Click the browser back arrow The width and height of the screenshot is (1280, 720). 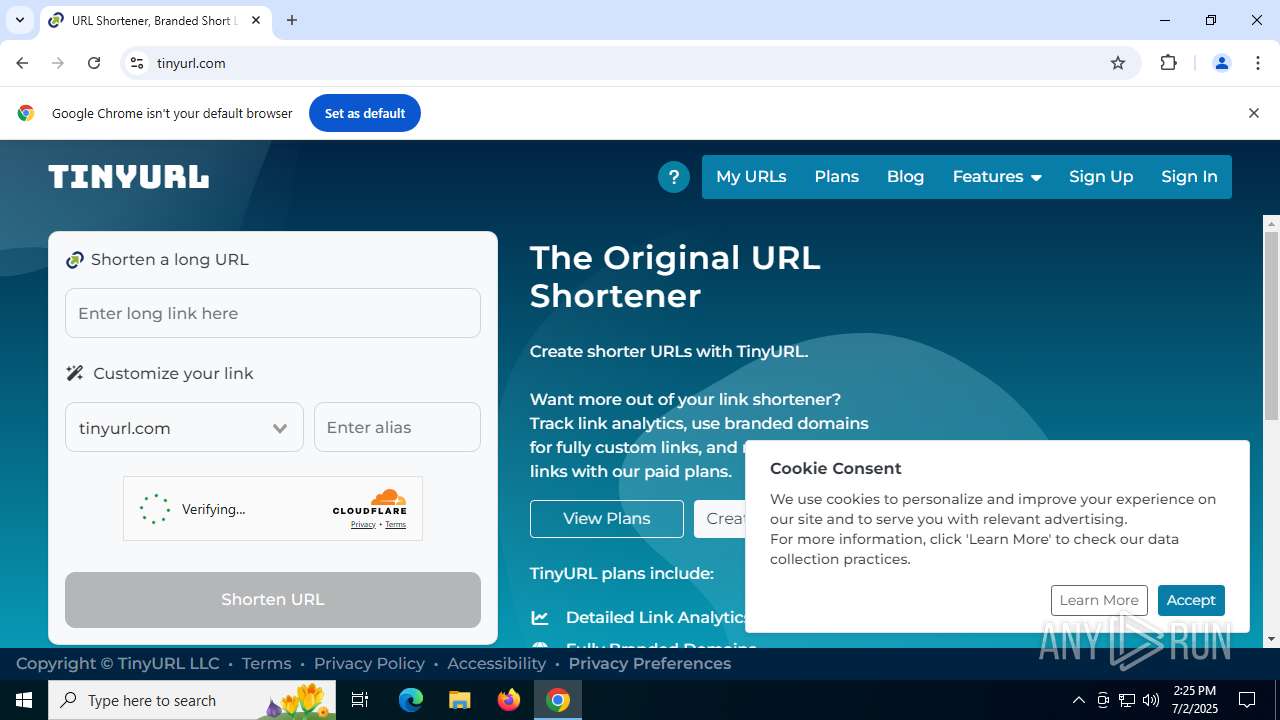click(x=22, y=63)
